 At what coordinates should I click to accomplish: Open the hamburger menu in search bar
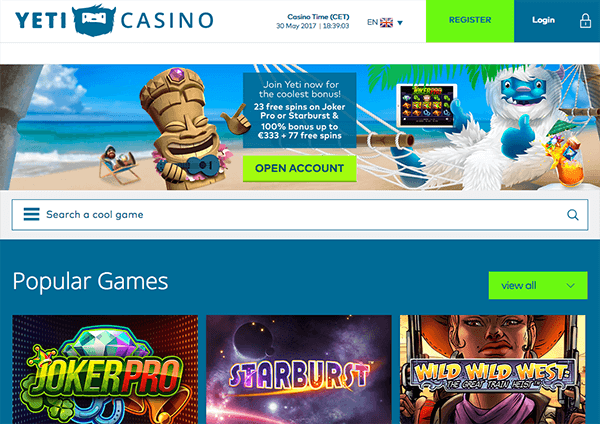(x=31, y=214)
